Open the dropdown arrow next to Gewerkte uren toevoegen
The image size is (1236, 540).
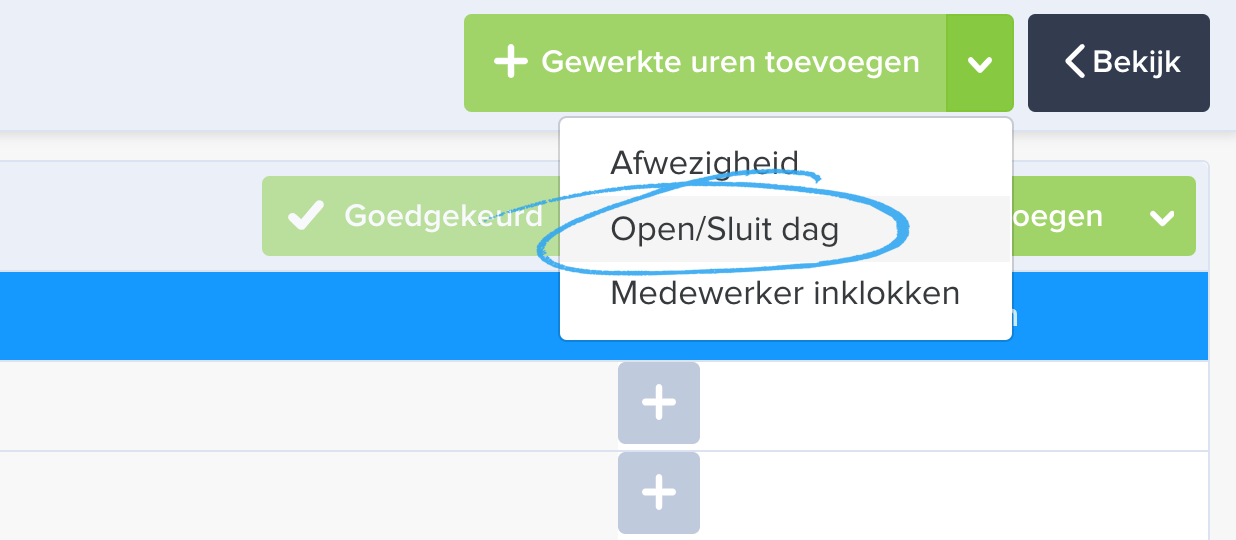pyautogui.click(x=980, y=63)
